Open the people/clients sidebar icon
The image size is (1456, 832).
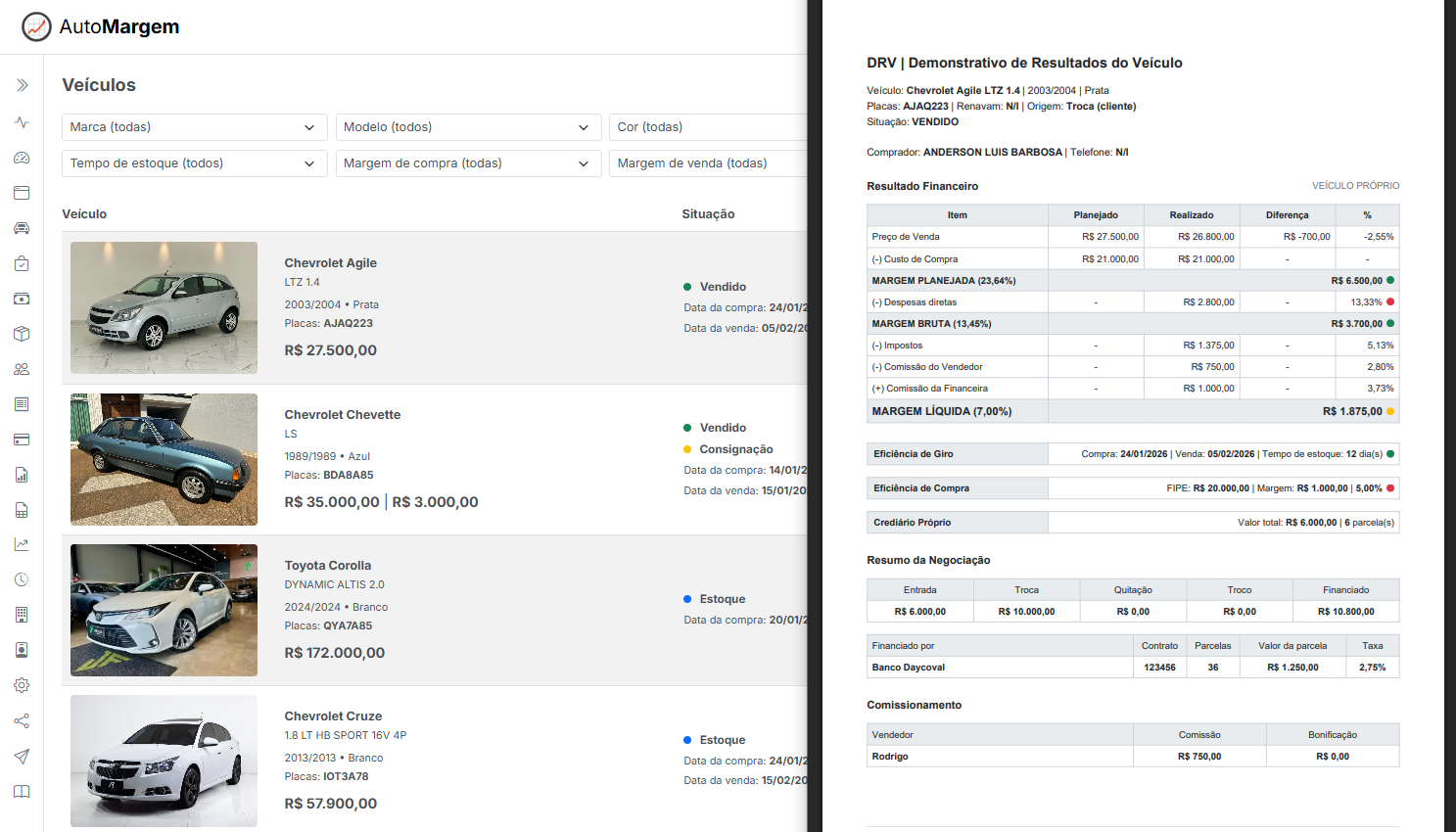click(22, 369)
